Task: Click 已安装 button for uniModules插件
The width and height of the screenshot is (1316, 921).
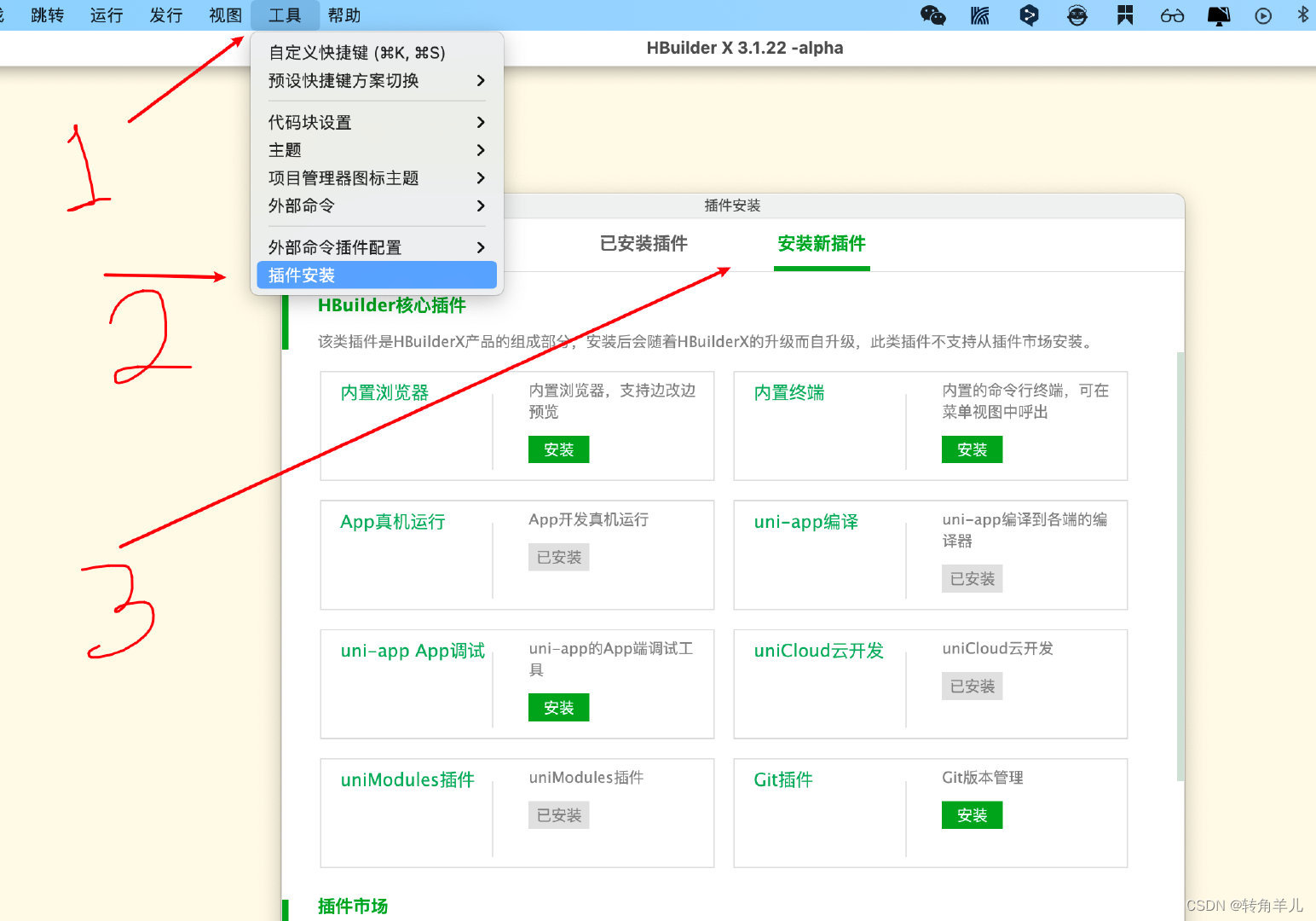Action: [559, 815]
